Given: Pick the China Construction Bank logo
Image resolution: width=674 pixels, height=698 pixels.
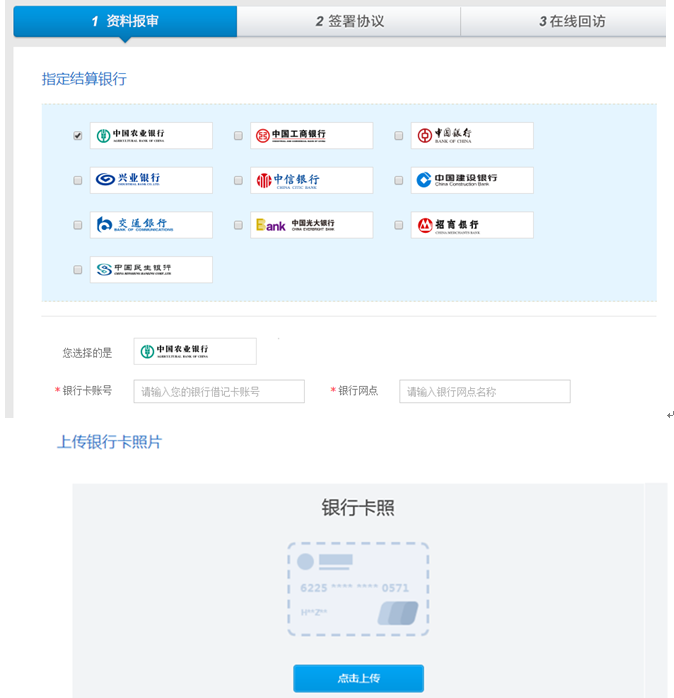Looking at the screenshot, I should 471,180.
